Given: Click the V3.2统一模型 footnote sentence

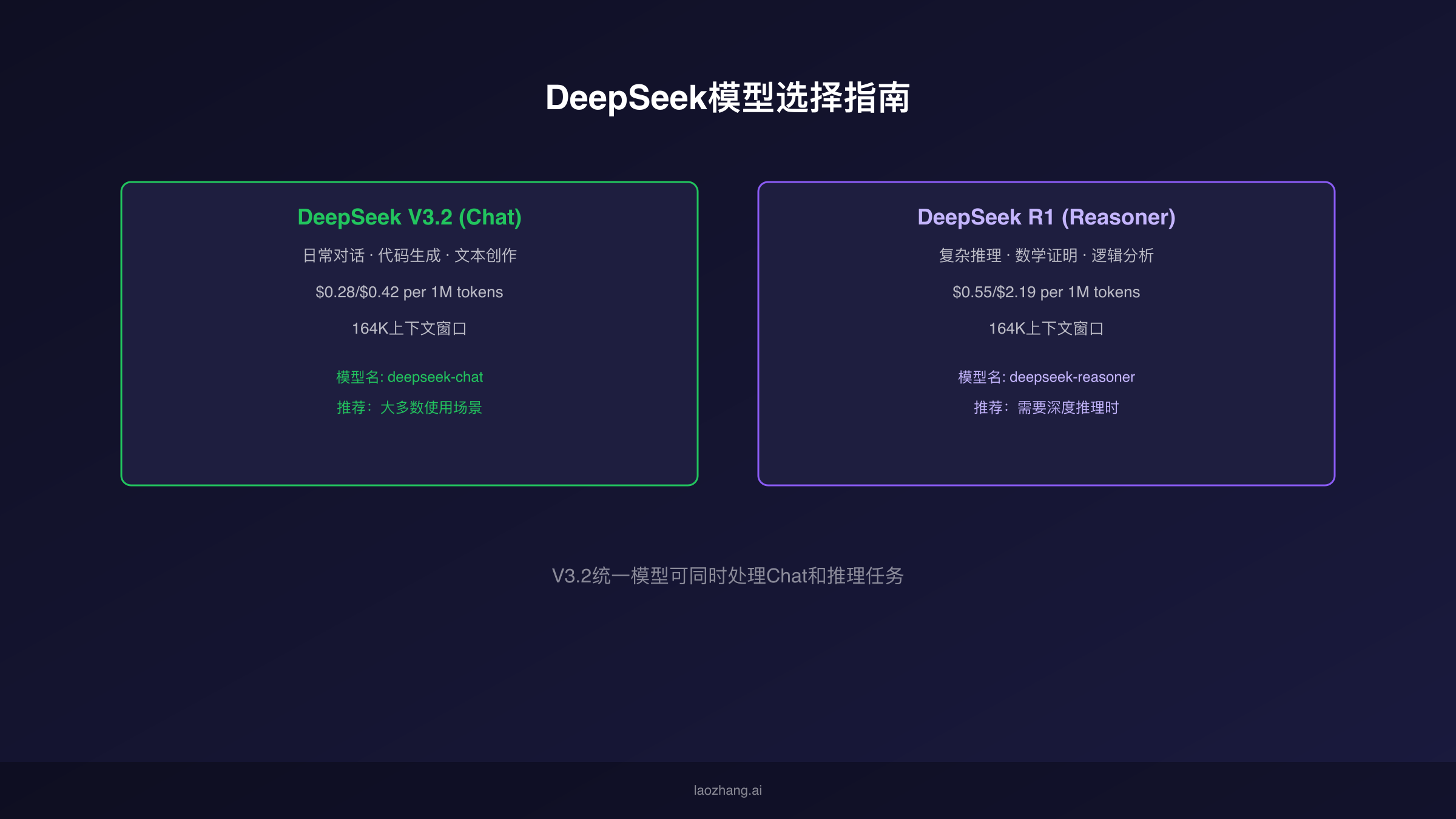Looking at the screenshot, I should [x=727, y=576].
